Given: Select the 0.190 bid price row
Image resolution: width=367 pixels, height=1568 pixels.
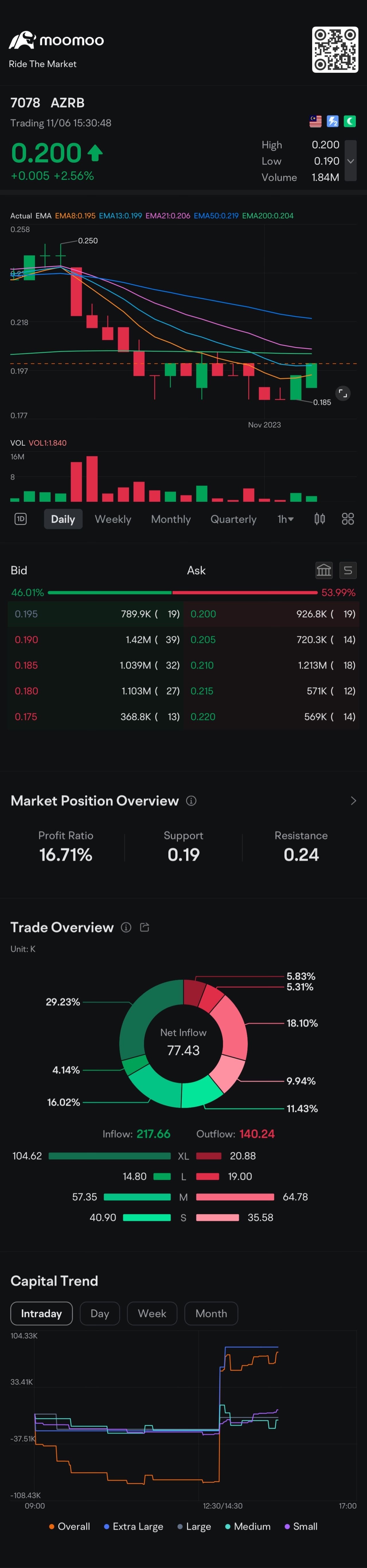Looking at the screenshot, I should click(95, 640).
